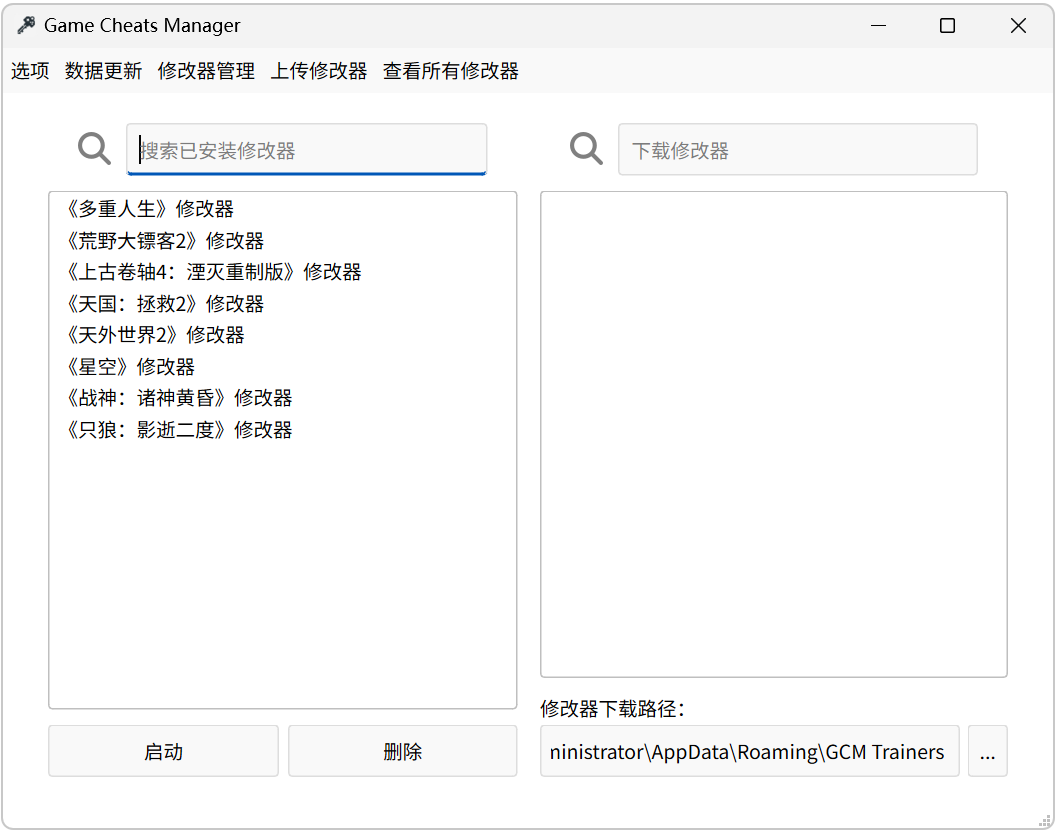Click the 启动 button
The width and height of the screenshot is (1056, 832).
click(163, 751)
